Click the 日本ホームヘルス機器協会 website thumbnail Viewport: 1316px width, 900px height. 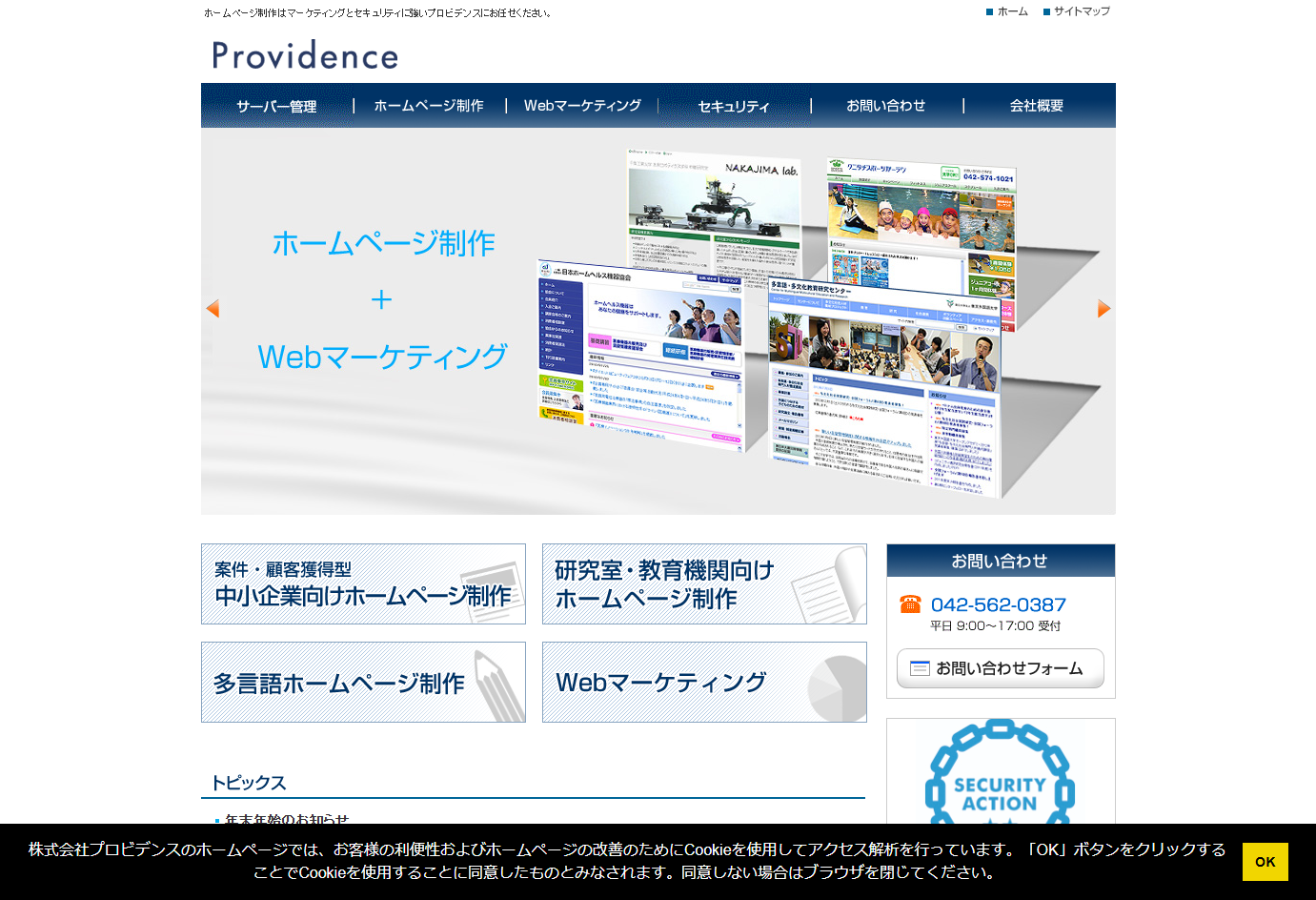(x=643, y=355)
